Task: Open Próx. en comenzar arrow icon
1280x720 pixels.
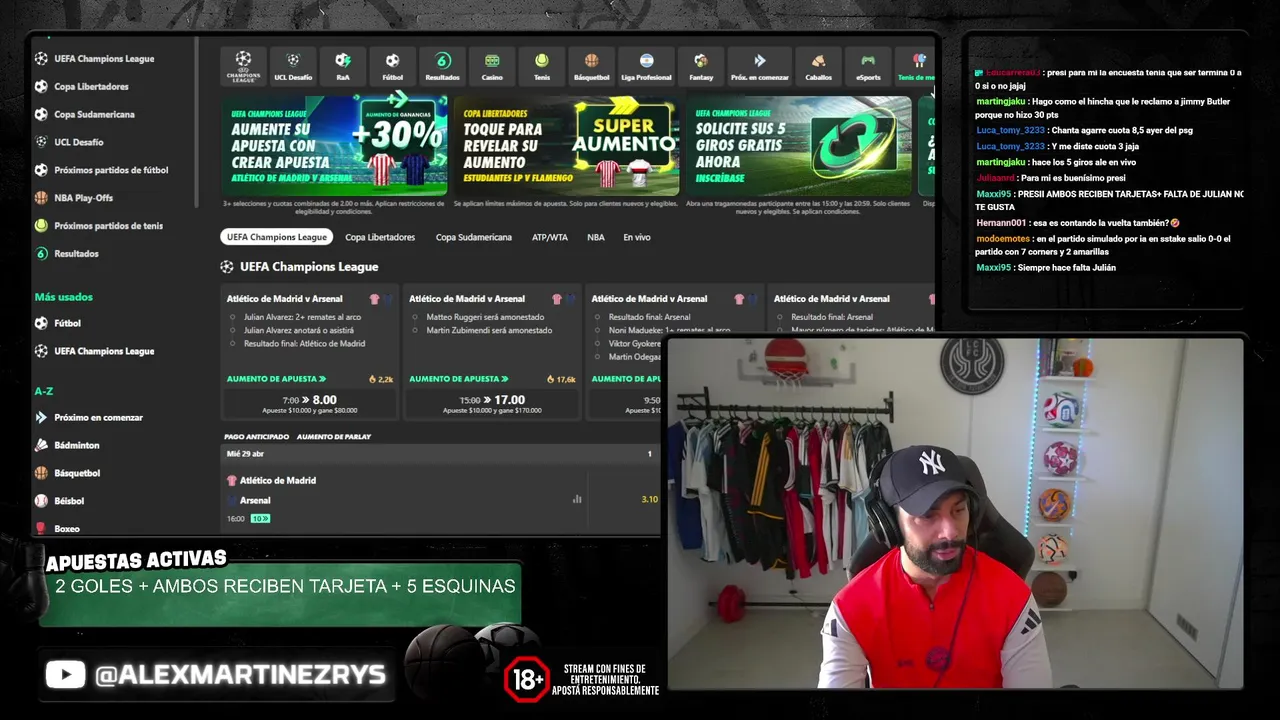Action: point(760,66)
